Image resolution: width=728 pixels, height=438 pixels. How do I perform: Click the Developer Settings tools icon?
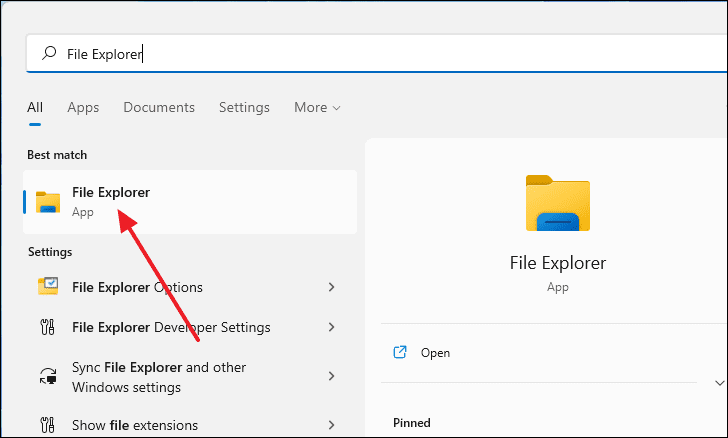(47, 327)
